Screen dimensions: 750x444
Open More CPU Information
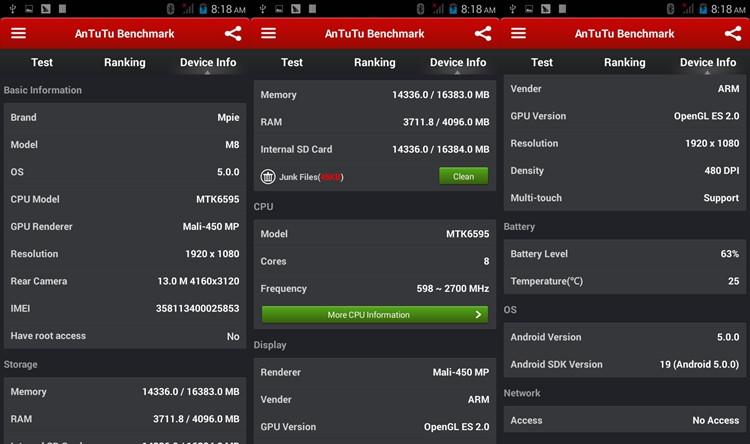(375, 314)
